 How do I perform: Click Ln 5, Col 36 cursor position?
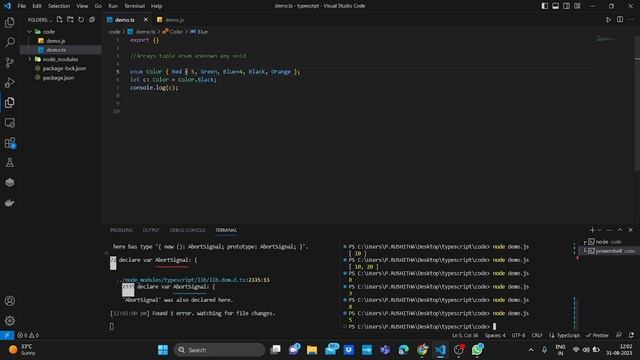coord(465,335)
